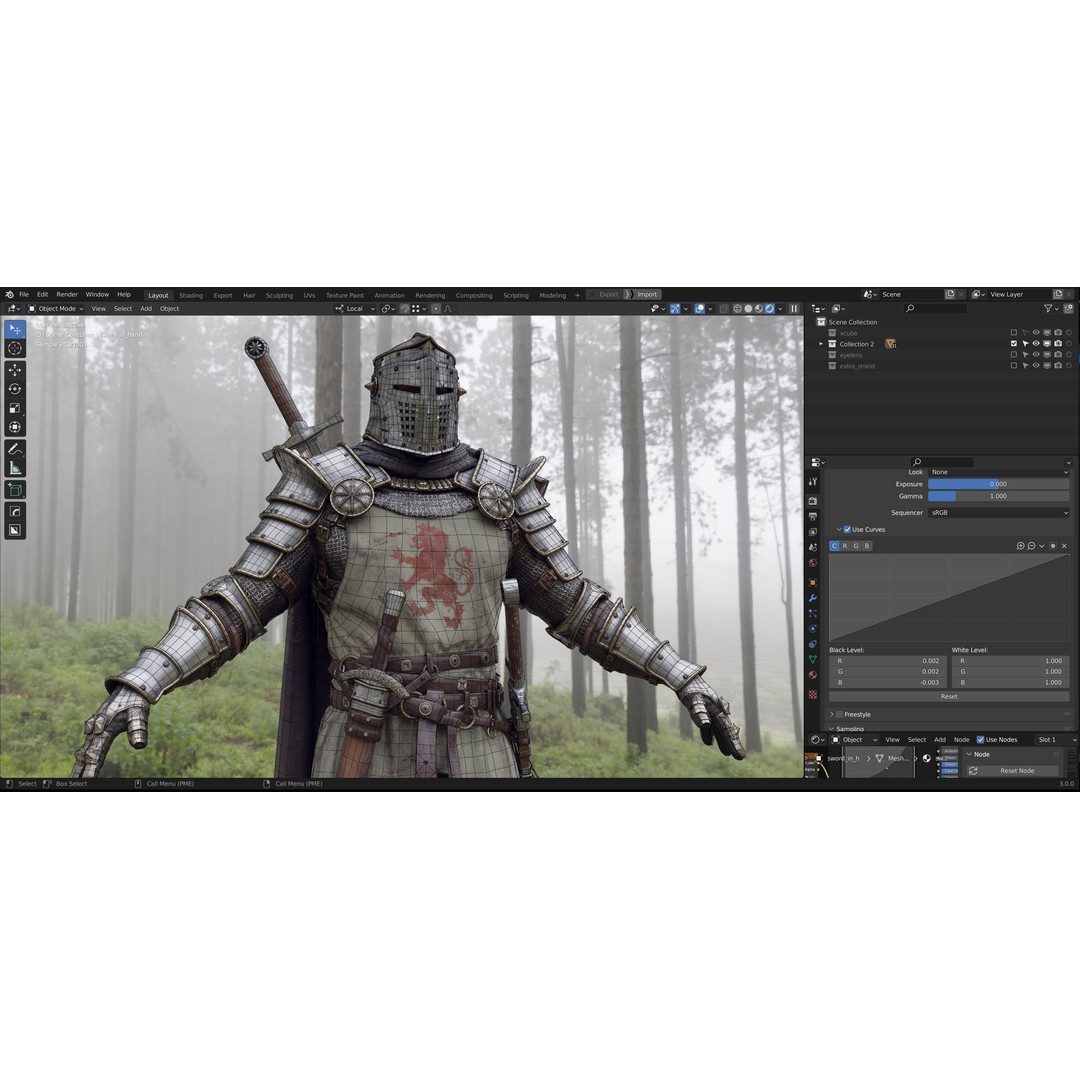The height and width of the screenshot is (1080, 1080).
Task: Switch to the Compositing workspace tab
Action: (x=474, y=295)
